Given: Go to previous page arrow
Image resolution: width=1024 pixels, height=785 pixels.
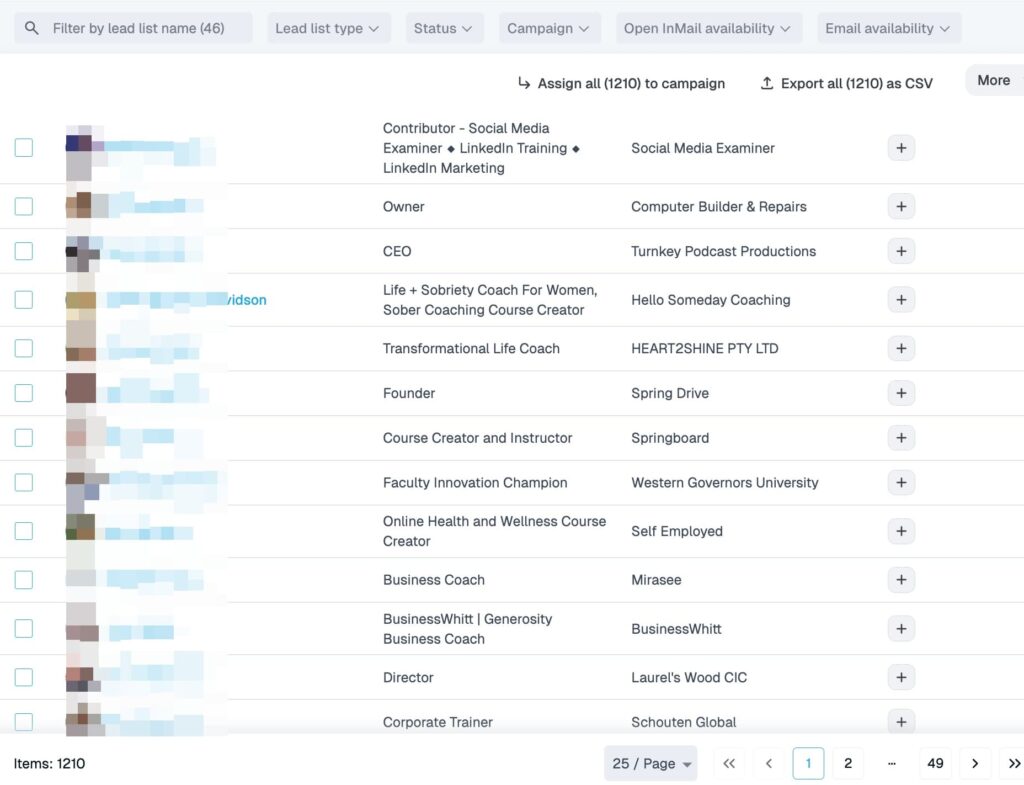Looking at the screenshot, I should [x=769, y=763].
